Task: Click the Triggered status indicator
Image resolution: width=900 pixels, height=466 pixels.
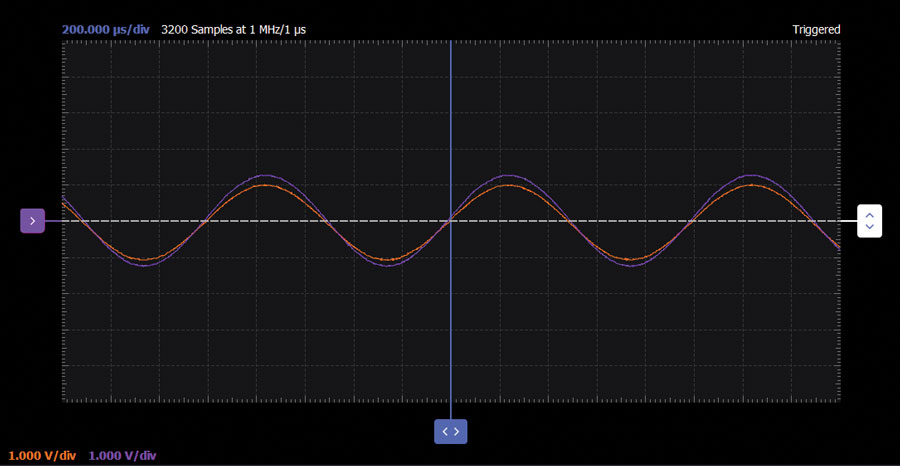Action: [816, 29]
